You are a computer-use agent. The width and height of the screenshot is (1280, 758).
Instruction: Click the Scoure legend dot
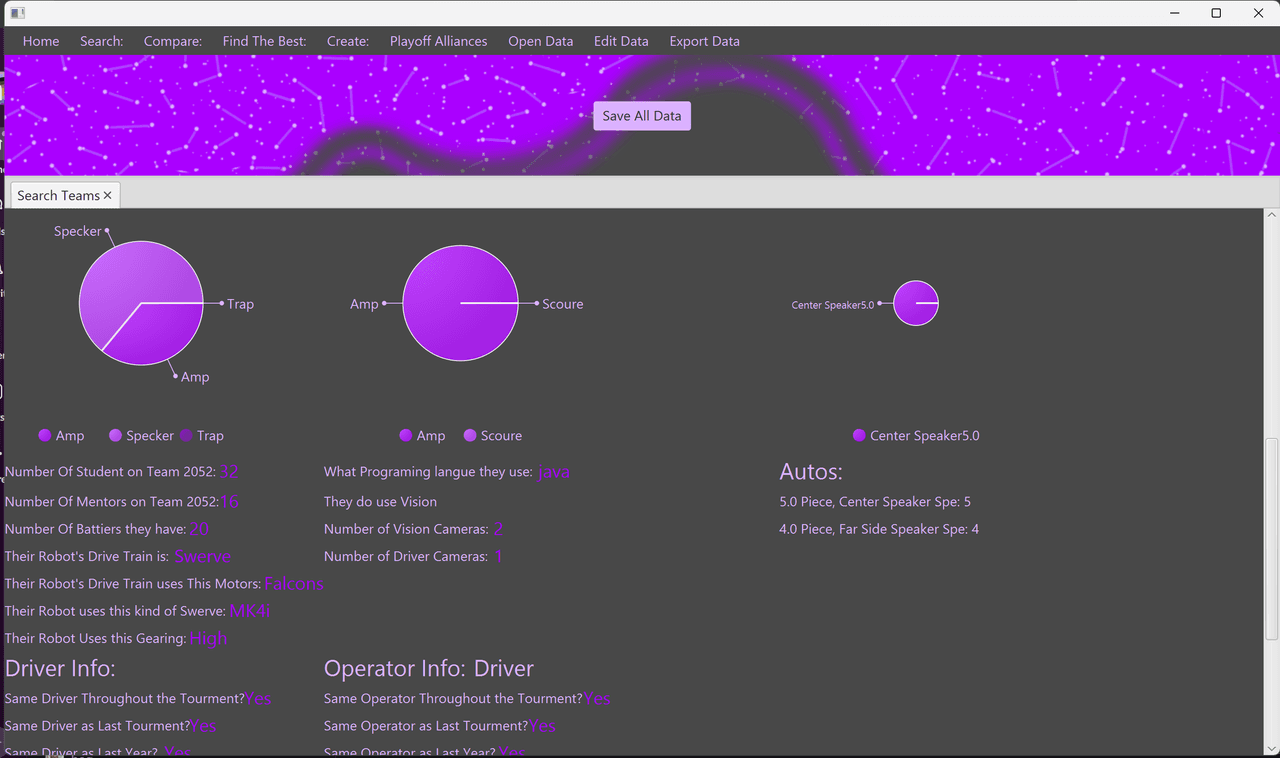470,435
